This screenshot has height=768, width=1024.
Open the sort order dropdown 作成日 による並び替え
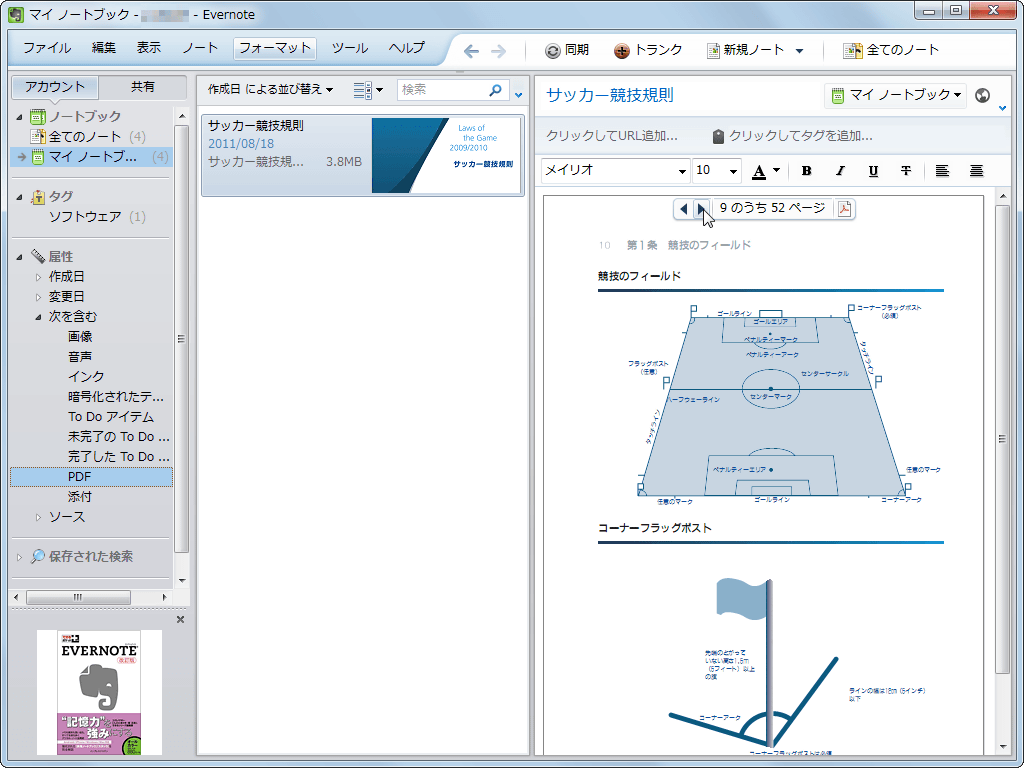pyautogui.click(x=270, y=89)
